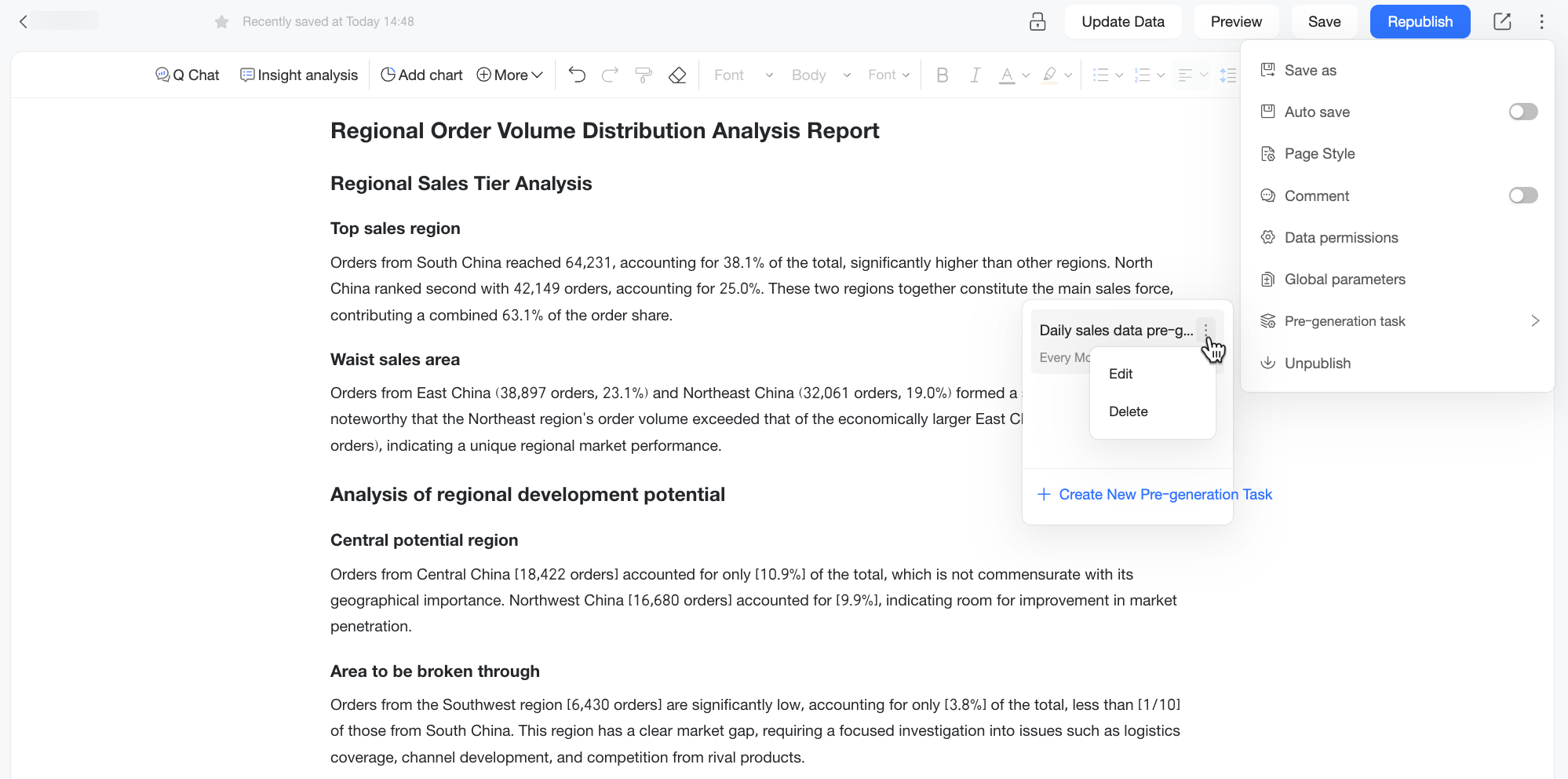Expand the More dropdown in toolbar

[x=510, y=75]
